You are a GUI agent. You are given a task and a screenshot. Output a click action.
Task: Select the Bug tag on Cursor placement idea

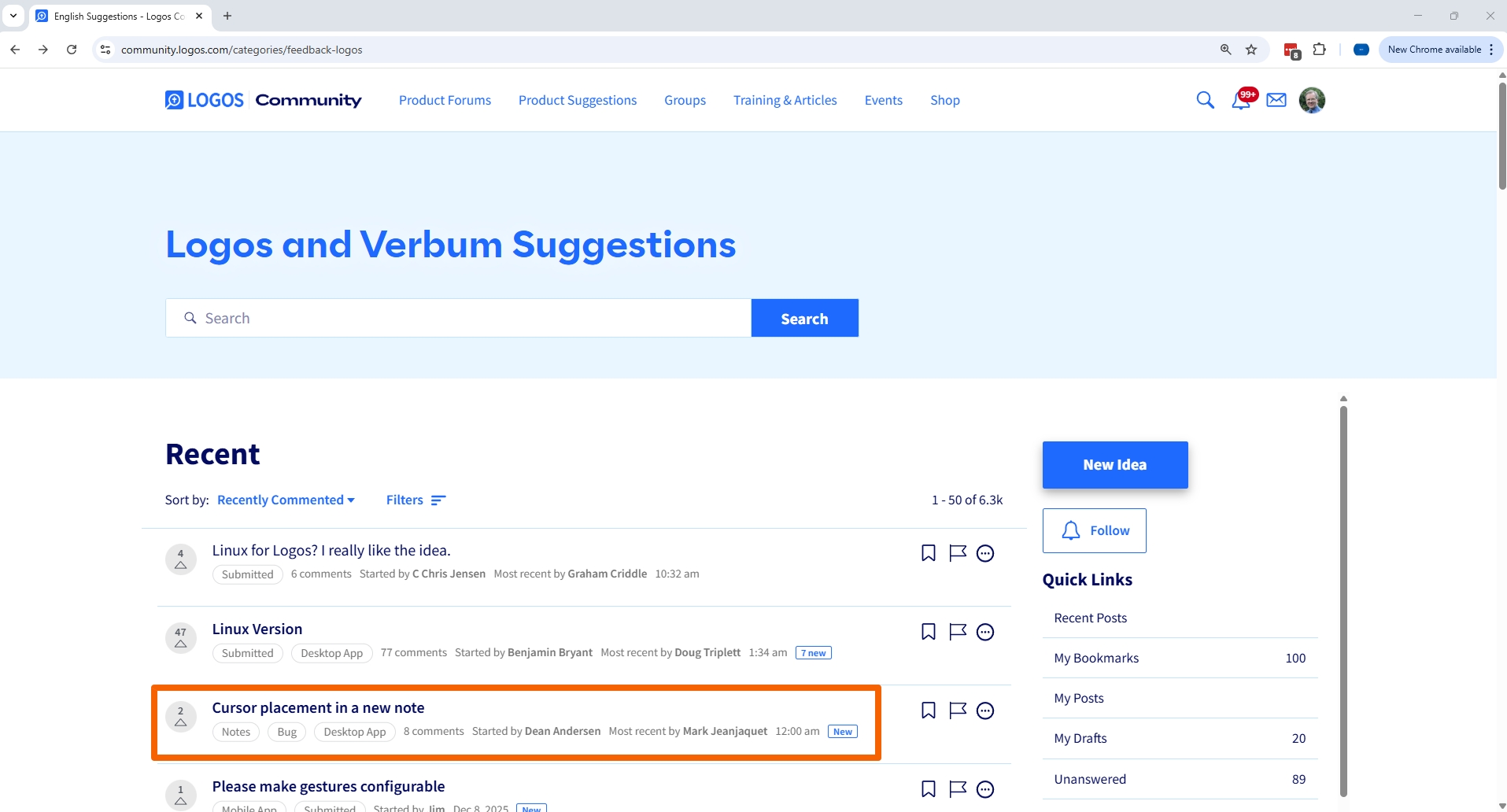point(287,732)
